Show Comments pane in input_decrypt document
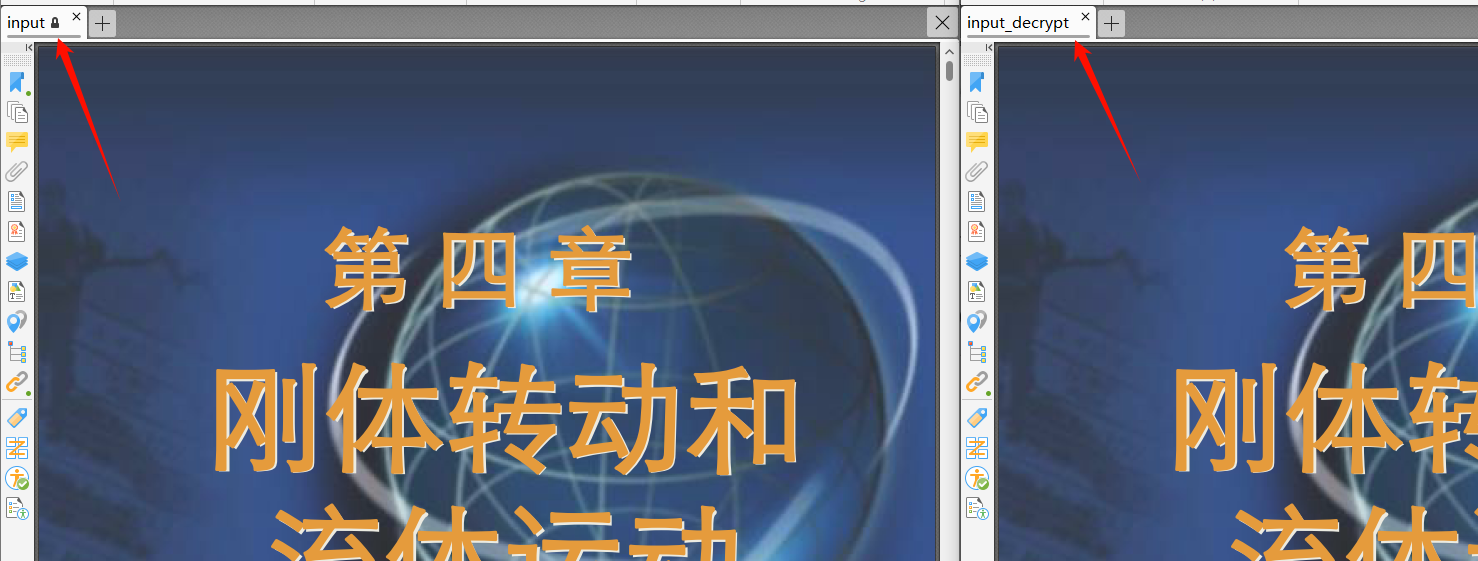Screen dimensions: 1478x561 click(977, 141)
